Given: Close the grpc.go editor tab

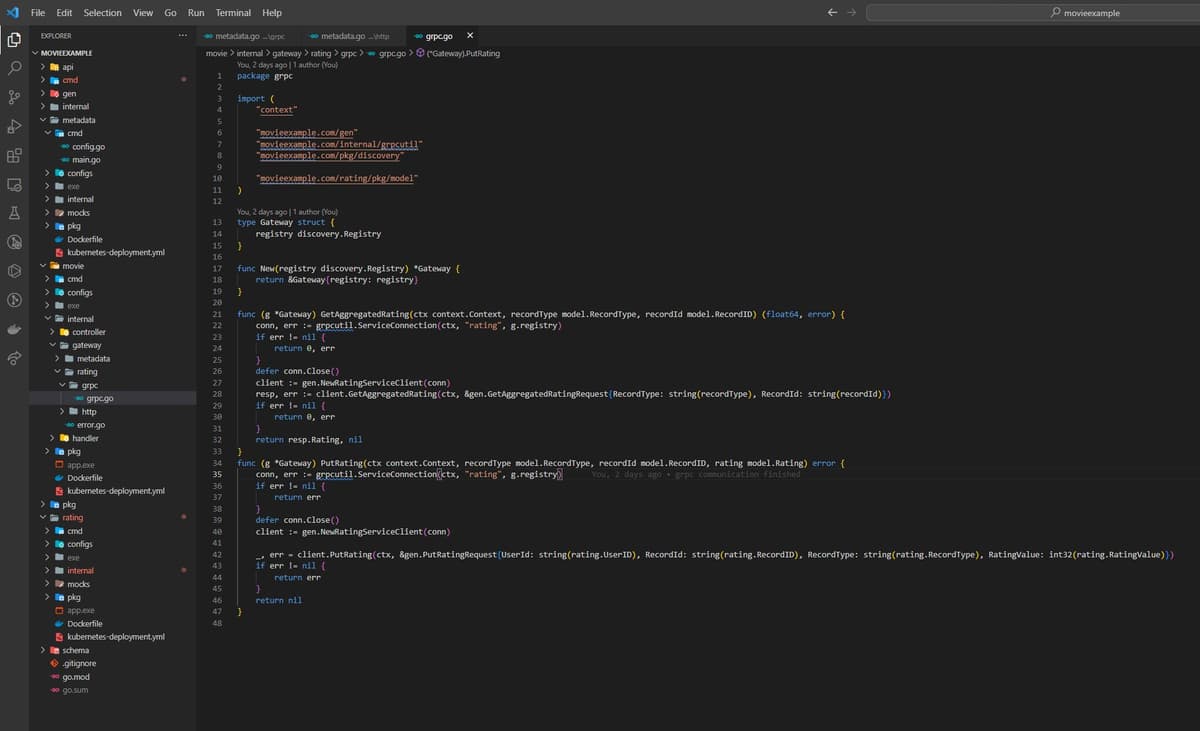Looking at the screenshot, I should pos(470,36).
